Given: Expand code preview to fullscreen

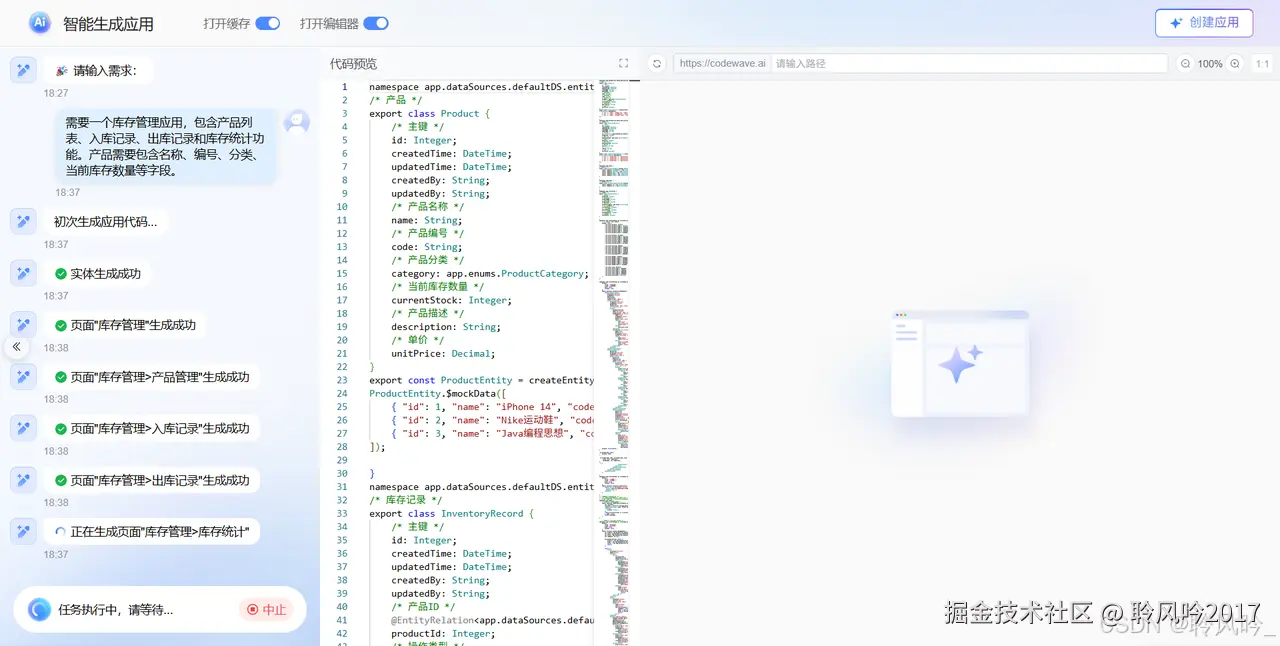Looking at the screenshot, I should point(624,63).
